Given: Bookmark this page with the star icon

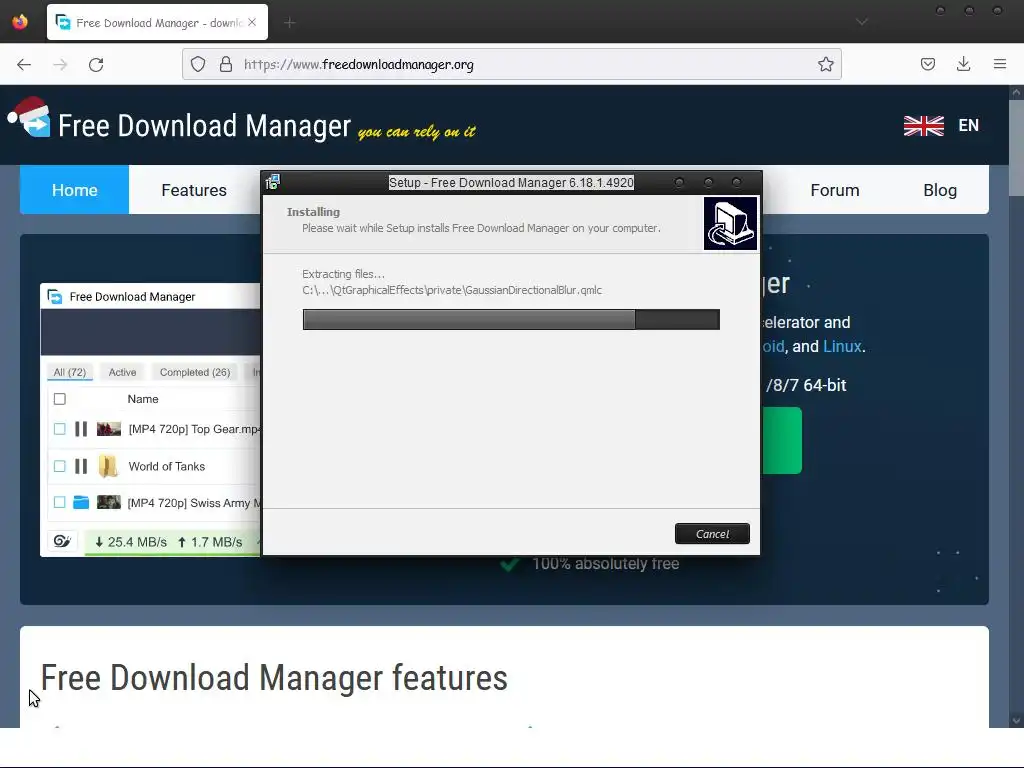Looking at the screenshot, I should [825, 64].
